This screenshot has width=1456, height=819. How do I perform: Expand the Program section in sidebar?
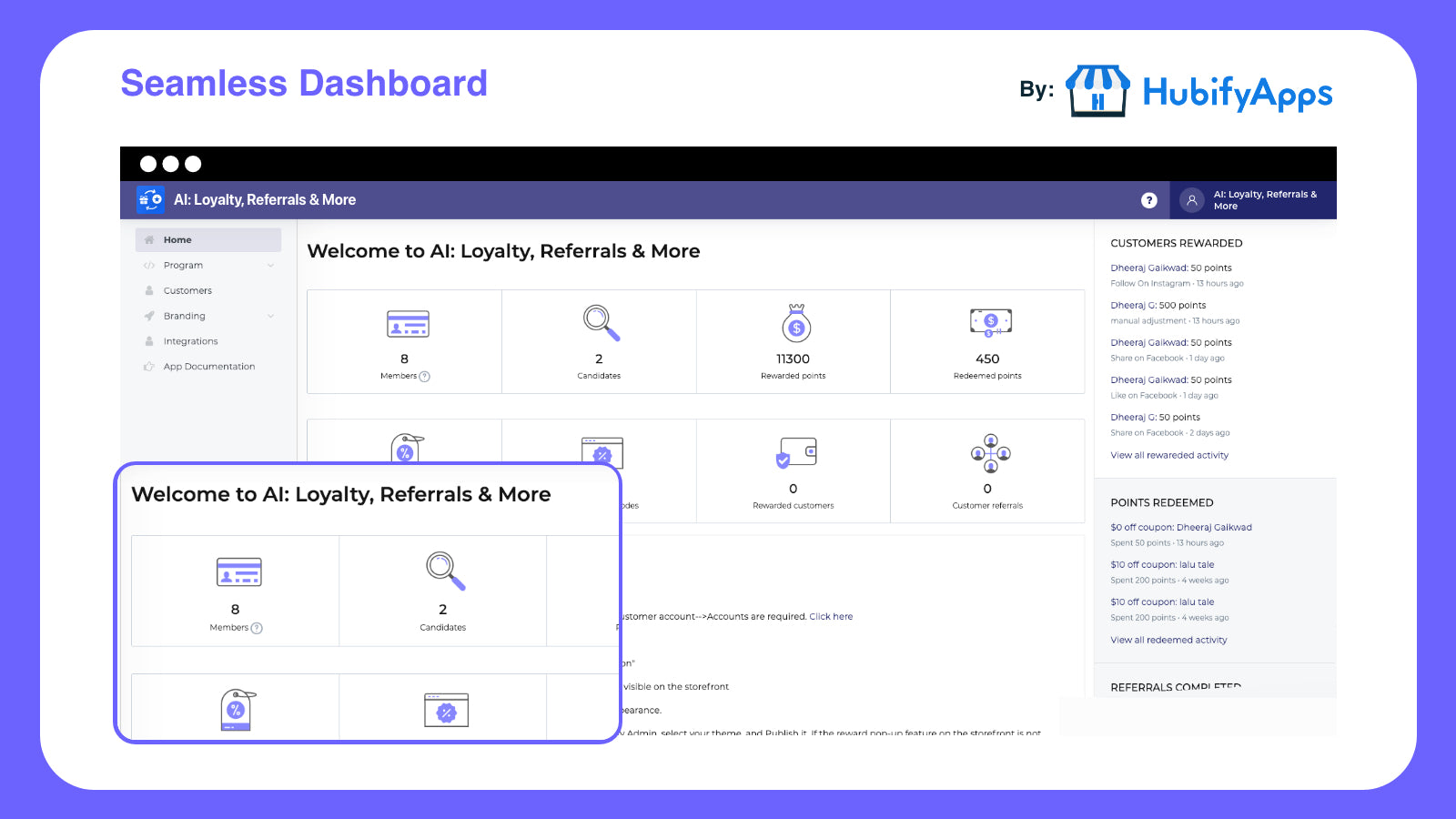coord(270,265)
